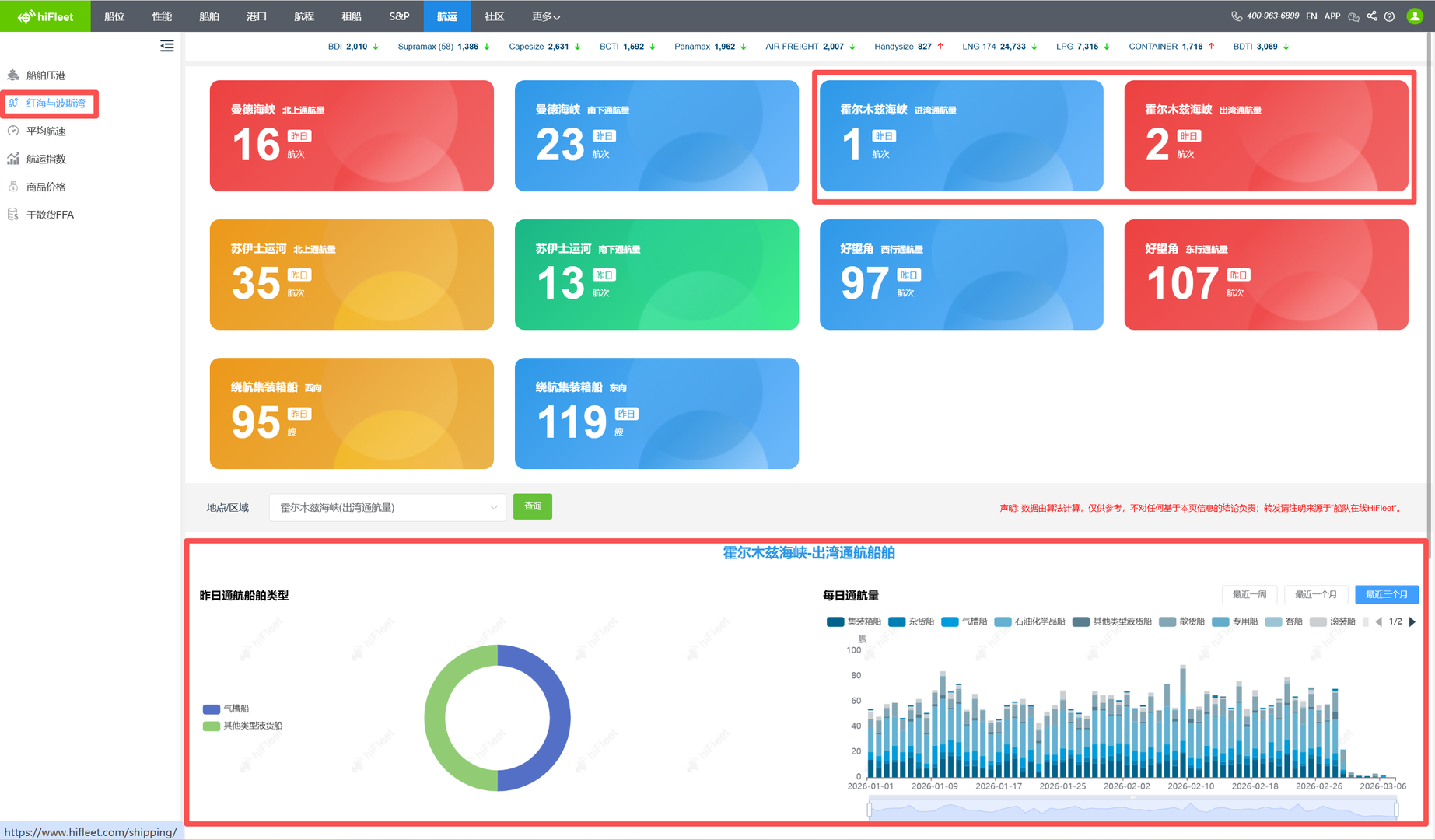Screen dimensions: 1435x840
Task: Select the 最近一周 time range button
Action: 1249,595
